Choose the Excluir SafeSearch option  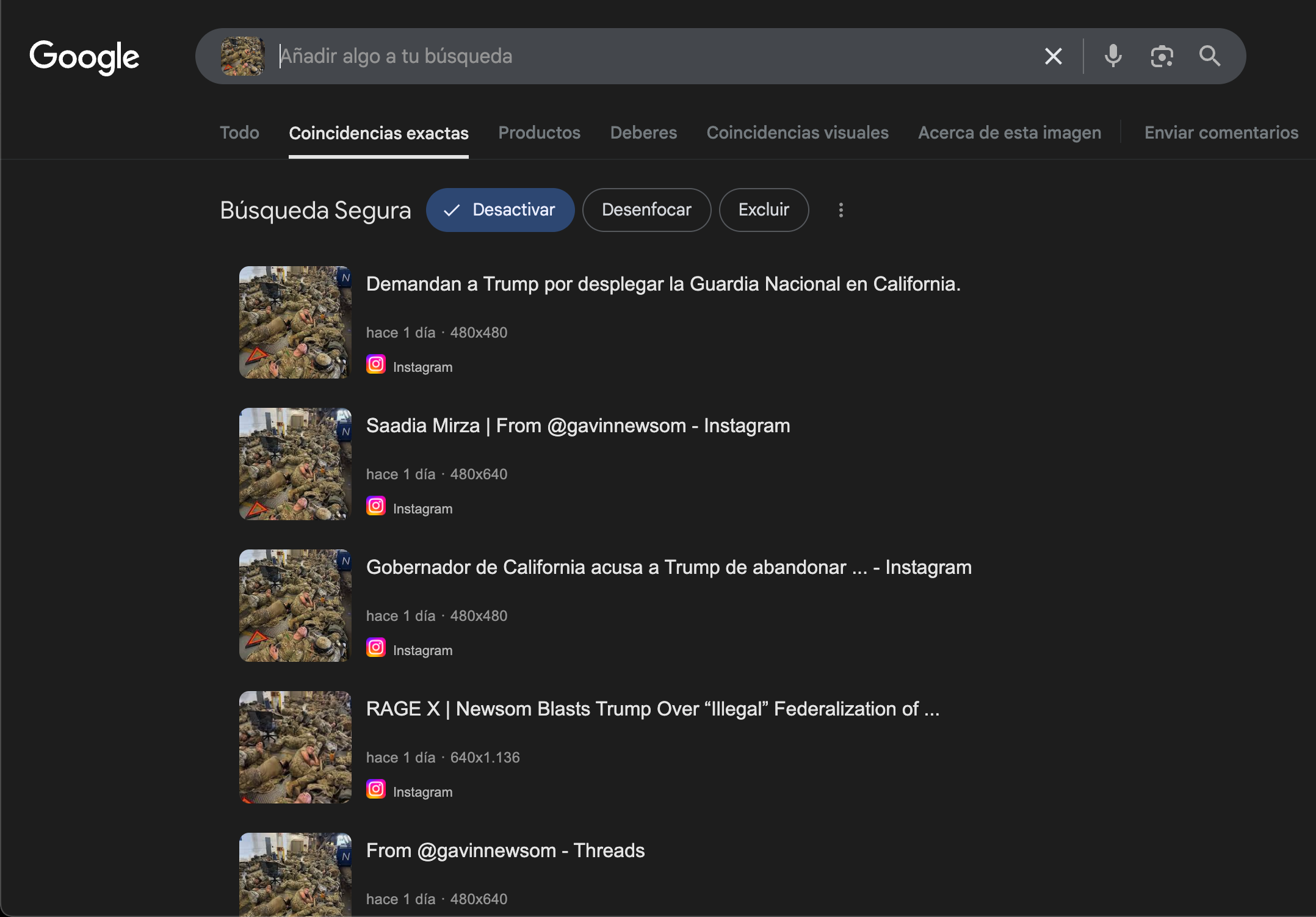click(x=764, y=210)
